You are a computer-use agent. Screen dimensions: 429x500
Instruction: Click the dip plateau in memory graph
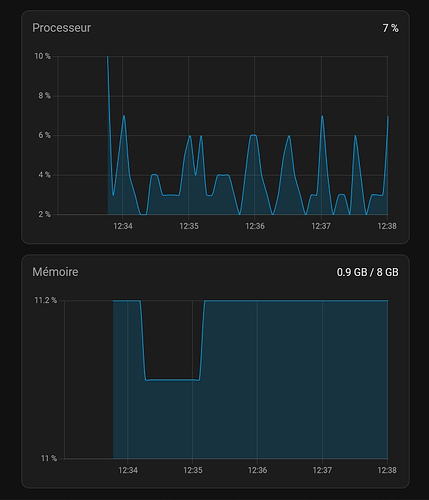point(173,380)
